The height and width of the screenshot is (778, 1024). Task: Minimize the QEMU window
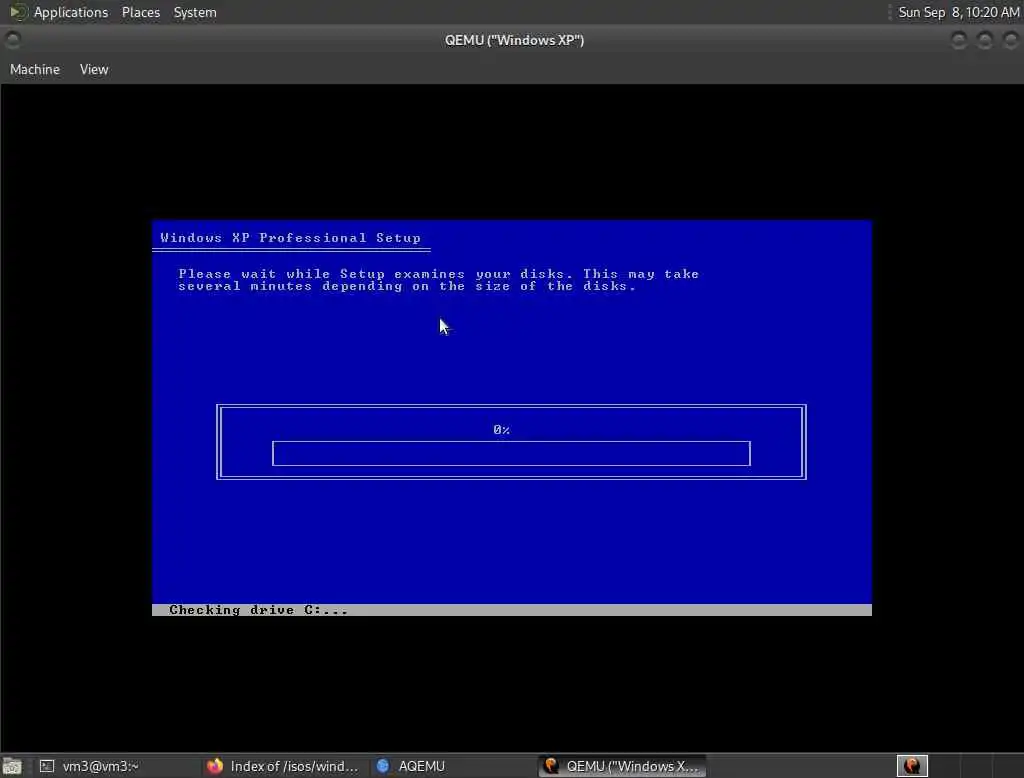[x=959, y=41]
